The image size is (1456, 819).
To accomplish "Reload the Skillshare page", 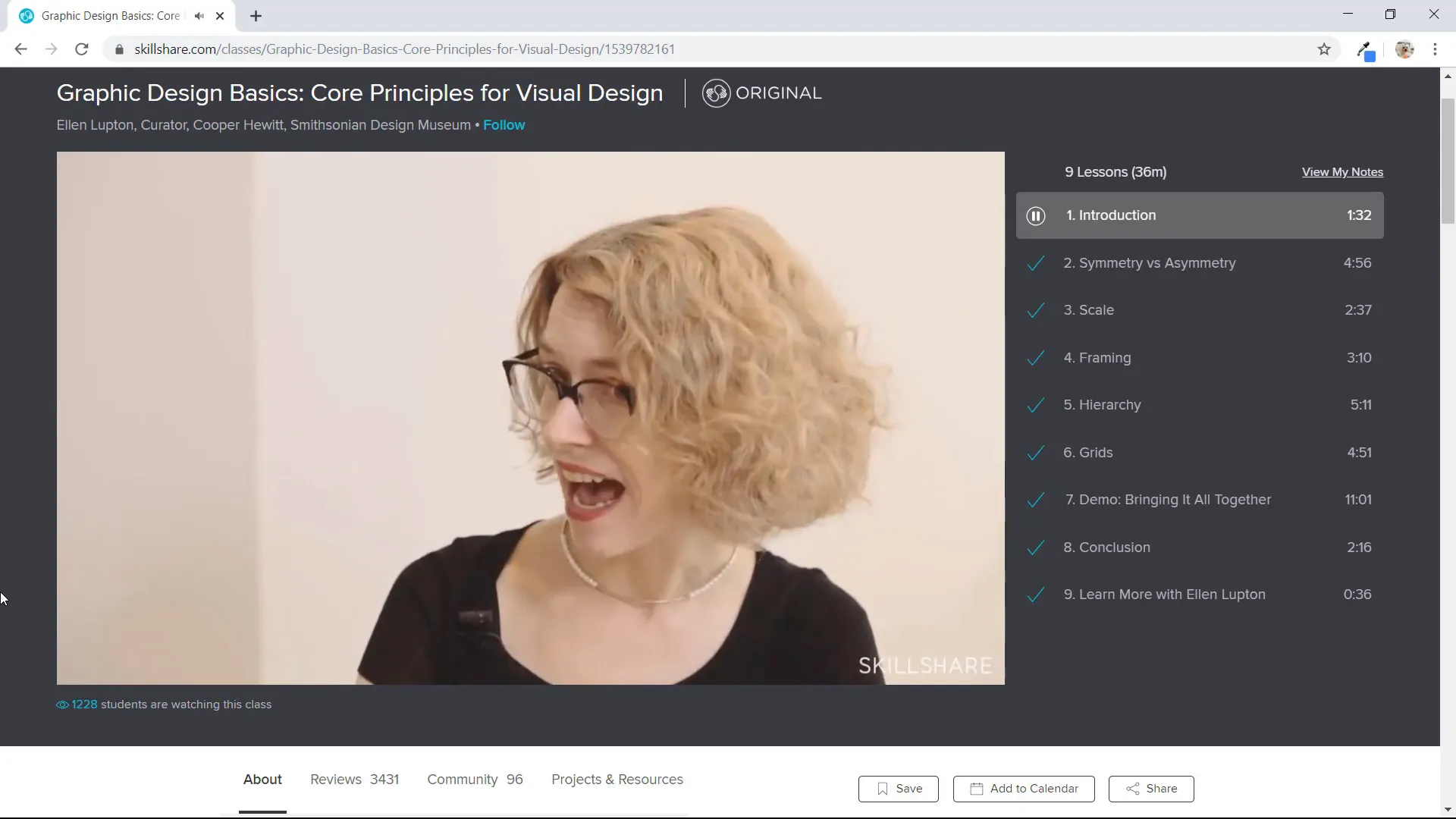I will click(x=82, y=49).
